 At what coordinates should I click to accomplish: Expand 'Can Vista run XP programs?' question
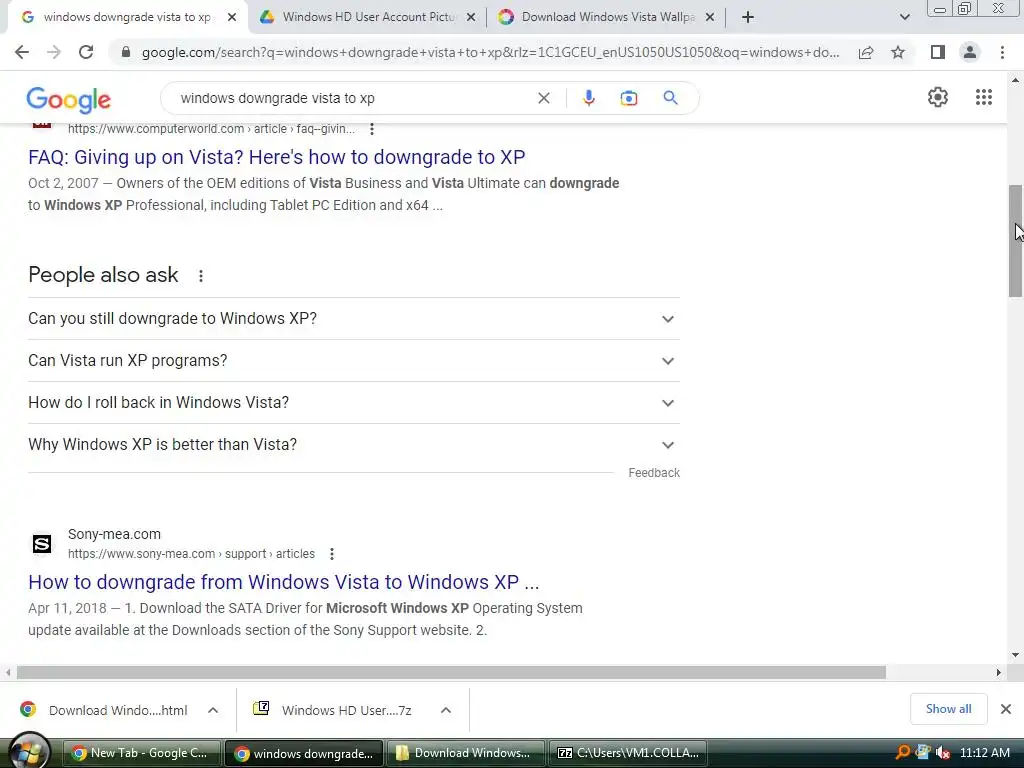(354, 360)
